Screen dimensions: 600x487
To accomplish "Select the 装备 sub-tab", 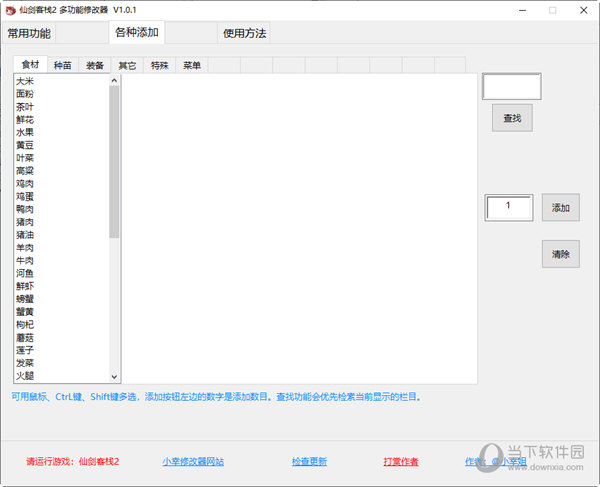I will [x=95, y=65].
